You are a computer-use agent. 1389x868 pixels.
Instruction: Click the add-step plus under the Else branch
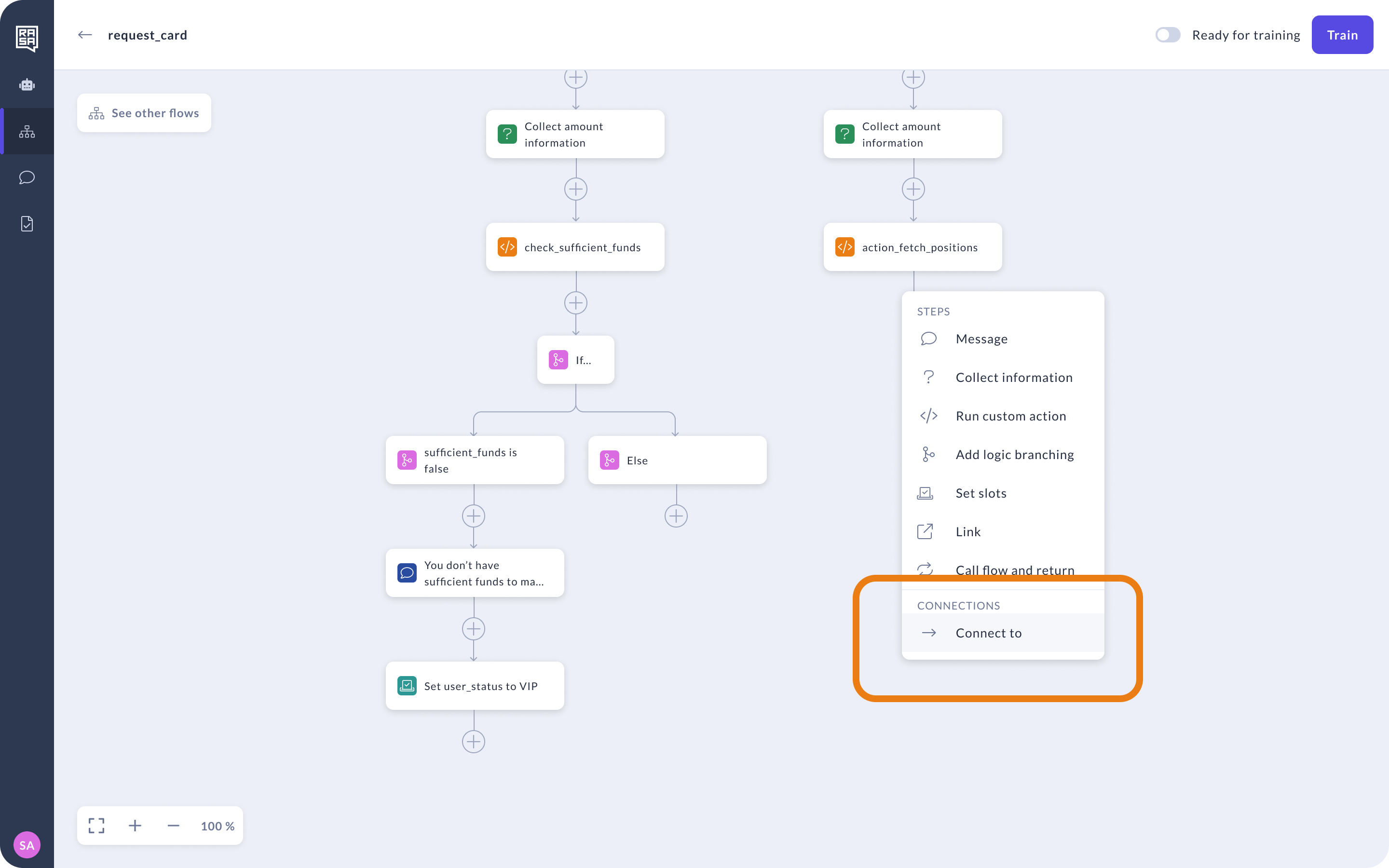(x=676, y=516)
